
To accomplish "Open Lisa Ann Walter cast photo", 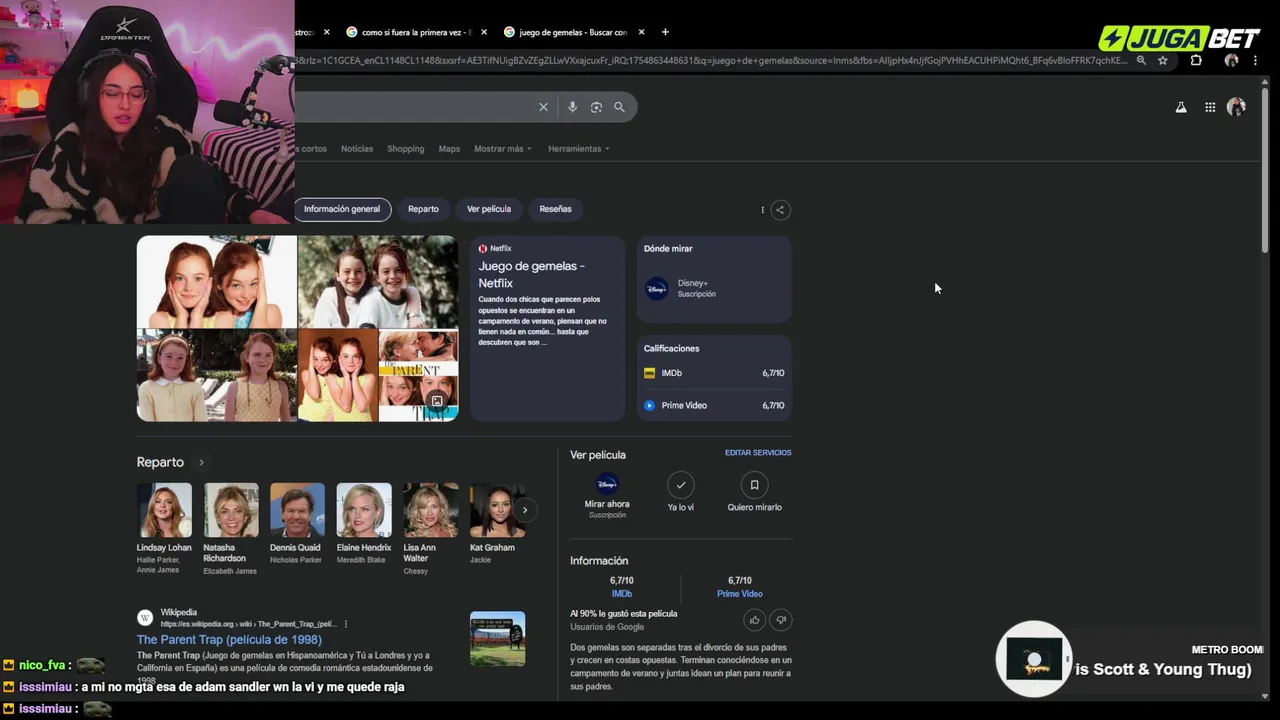I will pyautogui.click(x=430, y=510).
